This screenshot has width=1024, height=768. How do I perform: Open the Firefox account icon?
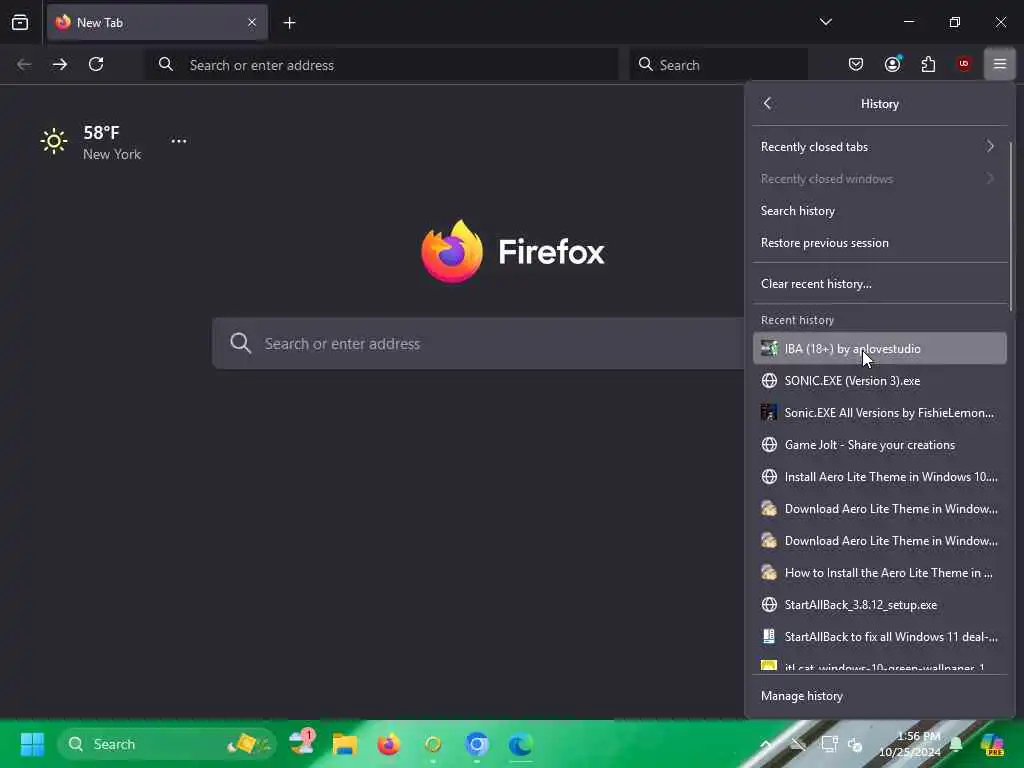[892, 64]
